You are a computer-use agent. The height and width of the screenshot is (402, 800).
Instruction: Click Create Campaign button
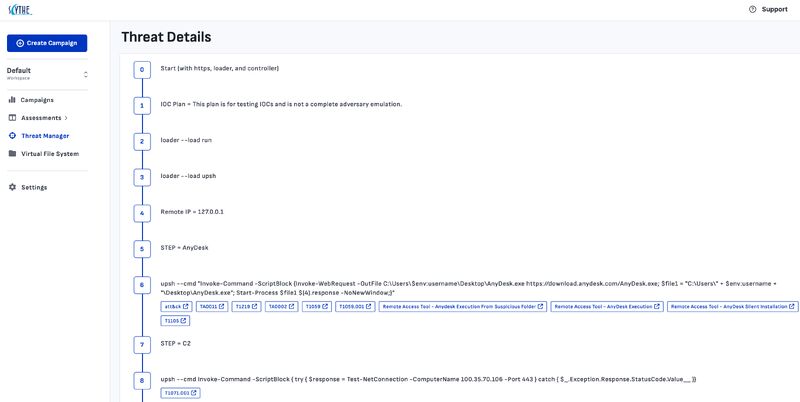point(47,43)
